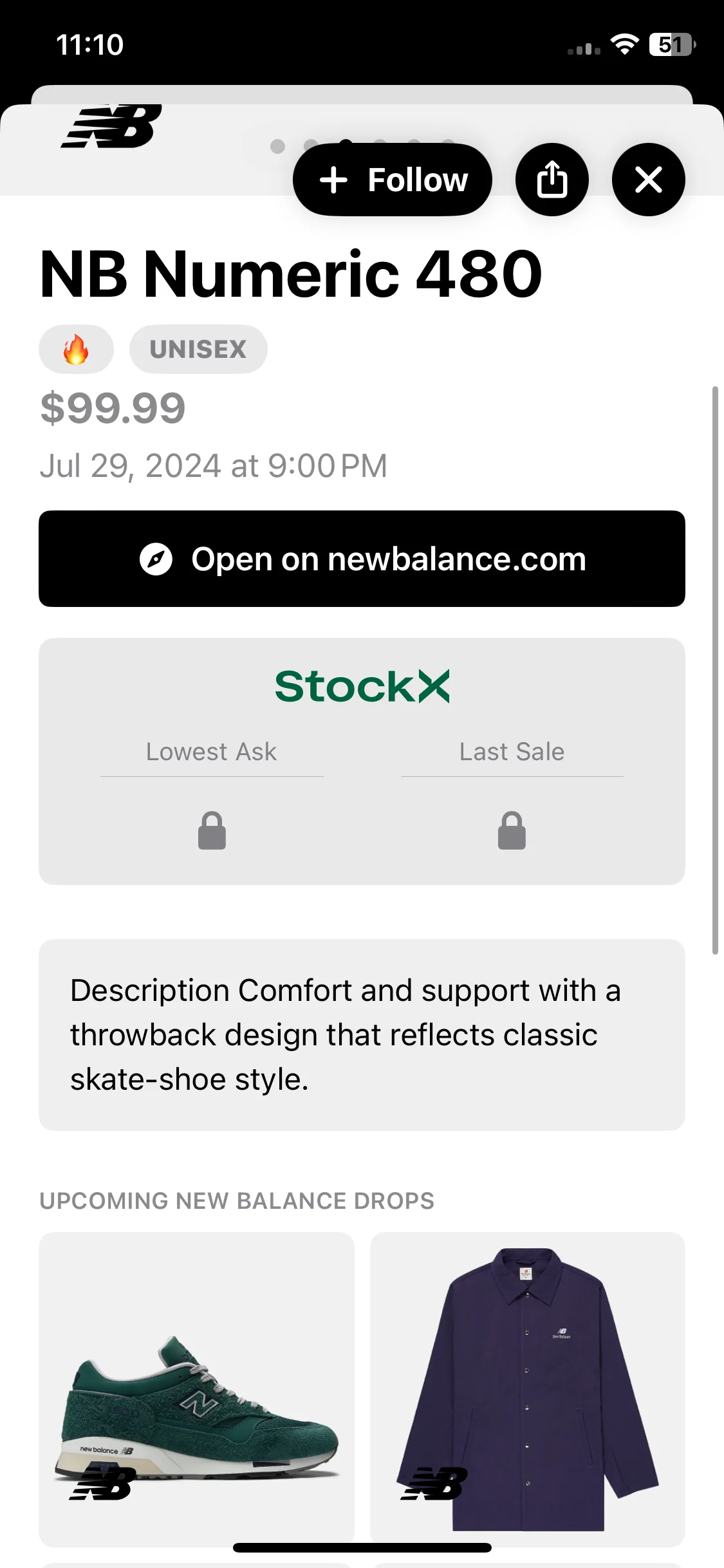The width and height of the screenshot is (724, 1568).
Task: Select the first image page dot
Action: (277, 147)
